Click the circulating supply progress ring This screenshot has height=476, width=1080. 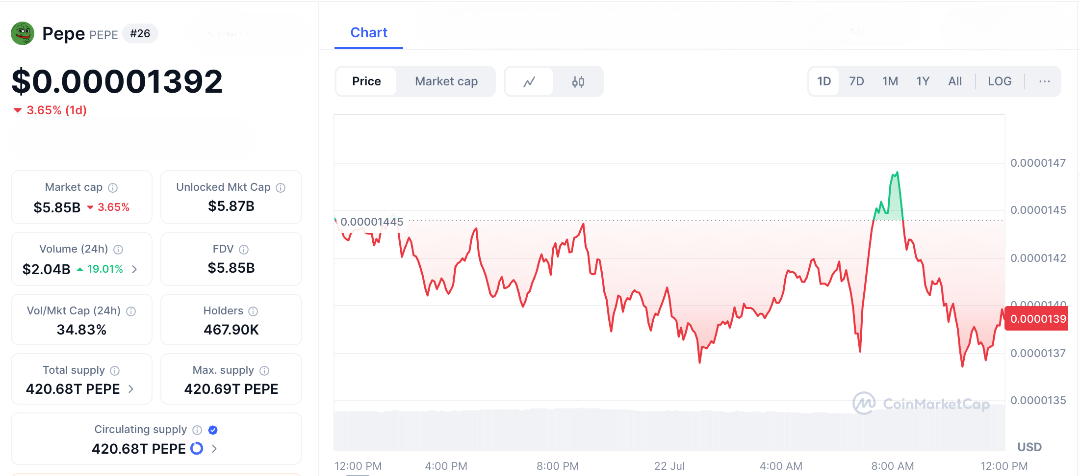197,448
